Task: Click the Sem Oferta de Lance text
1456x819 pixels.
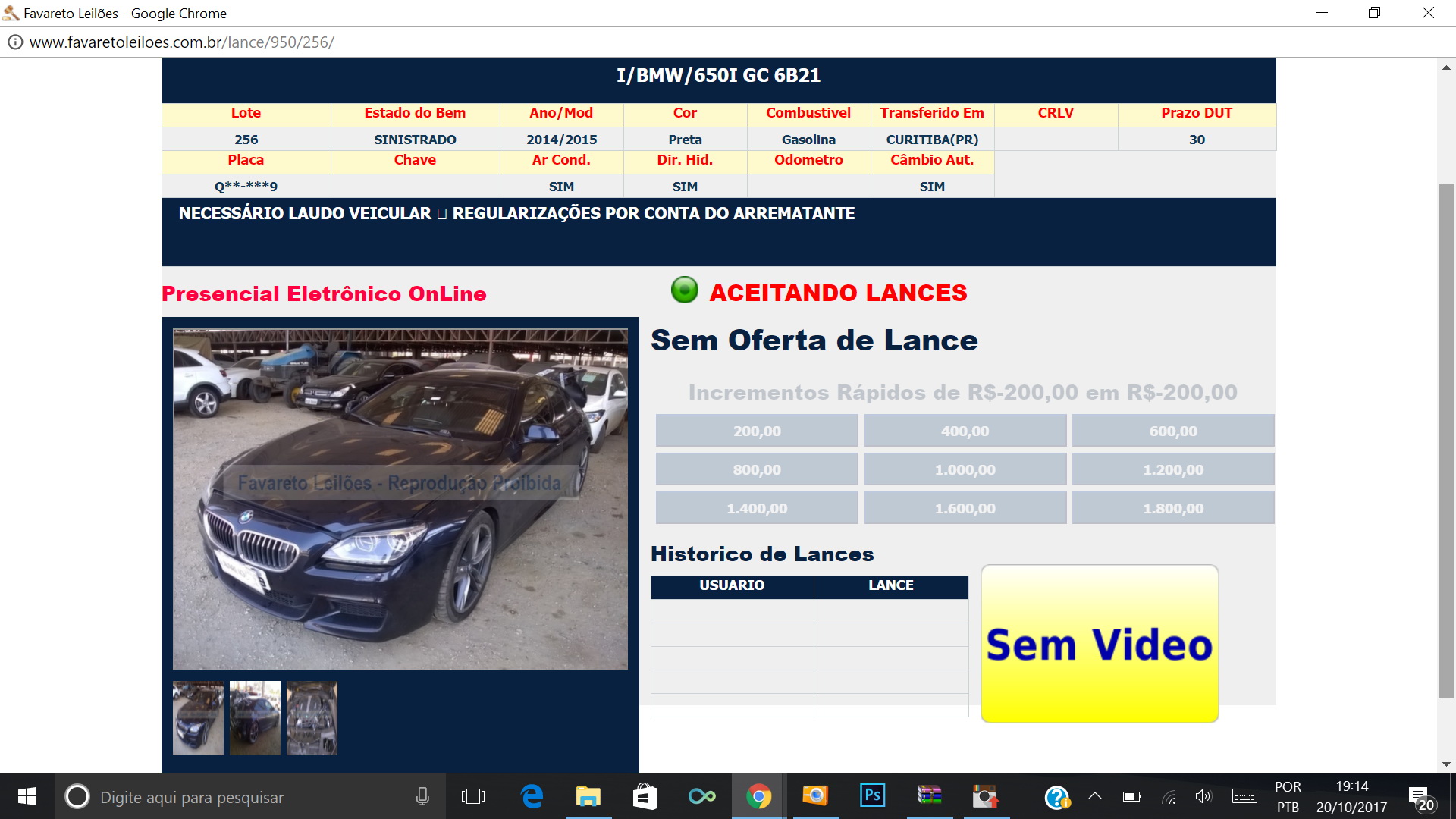Action: (814, 340)
